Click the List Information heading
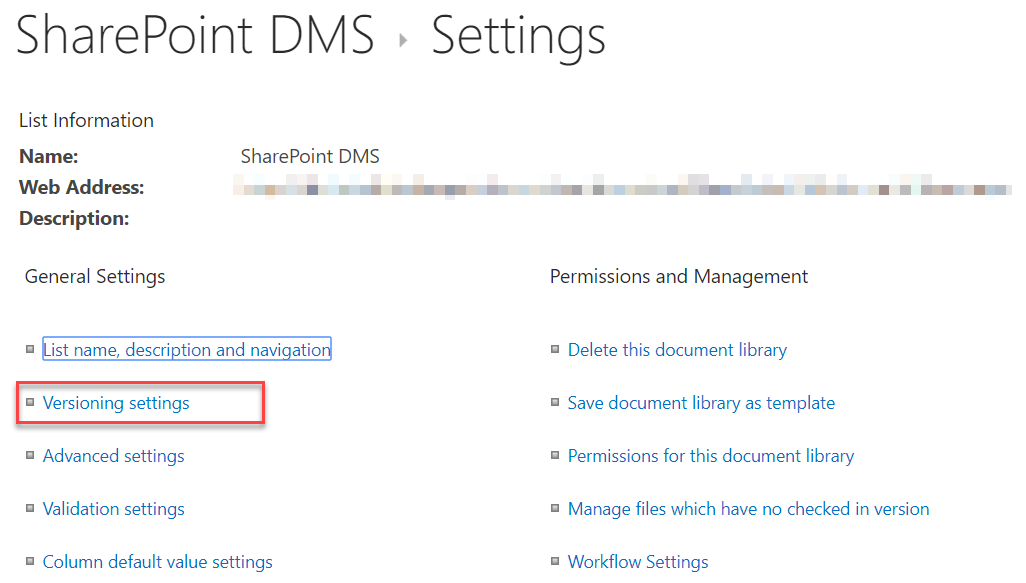 86,120
